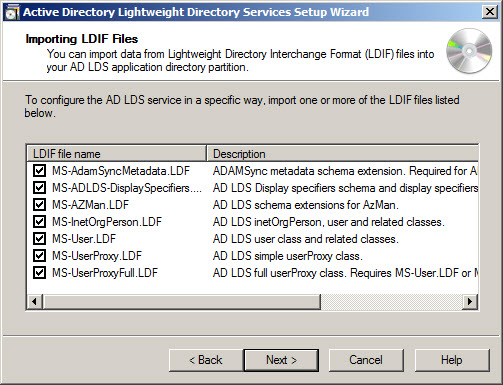Image resolution: width=503 pixels, height=385 pixels.
Task: Click the right scroll arrow of the list
Action: click(470, 302)
